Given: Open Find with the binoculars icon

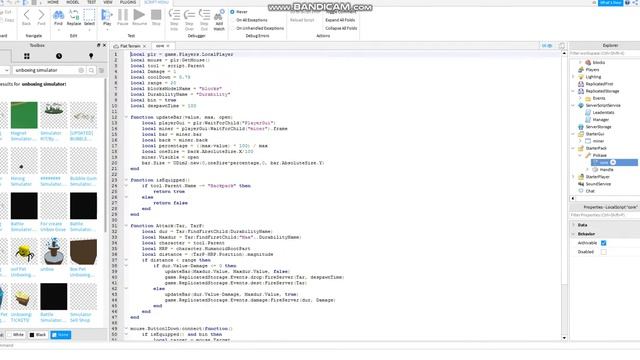Looking at the screenshot, I should point(58,18).
